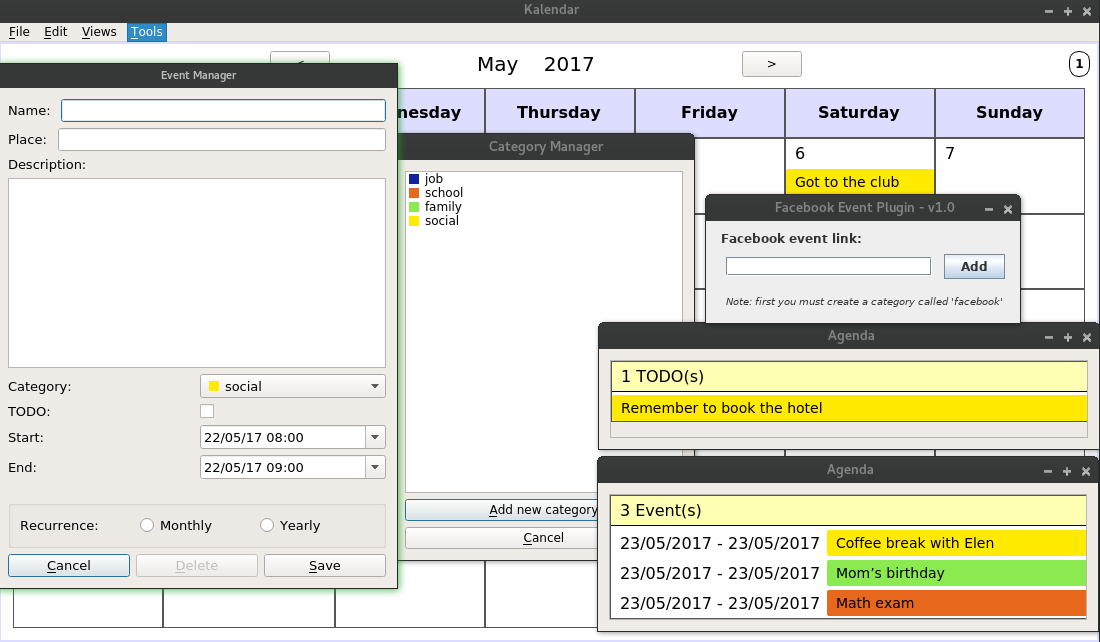Minimize the Facebook Event Plugin window
The height and width of the screenshot is (642, 1100).
(988, 209)
